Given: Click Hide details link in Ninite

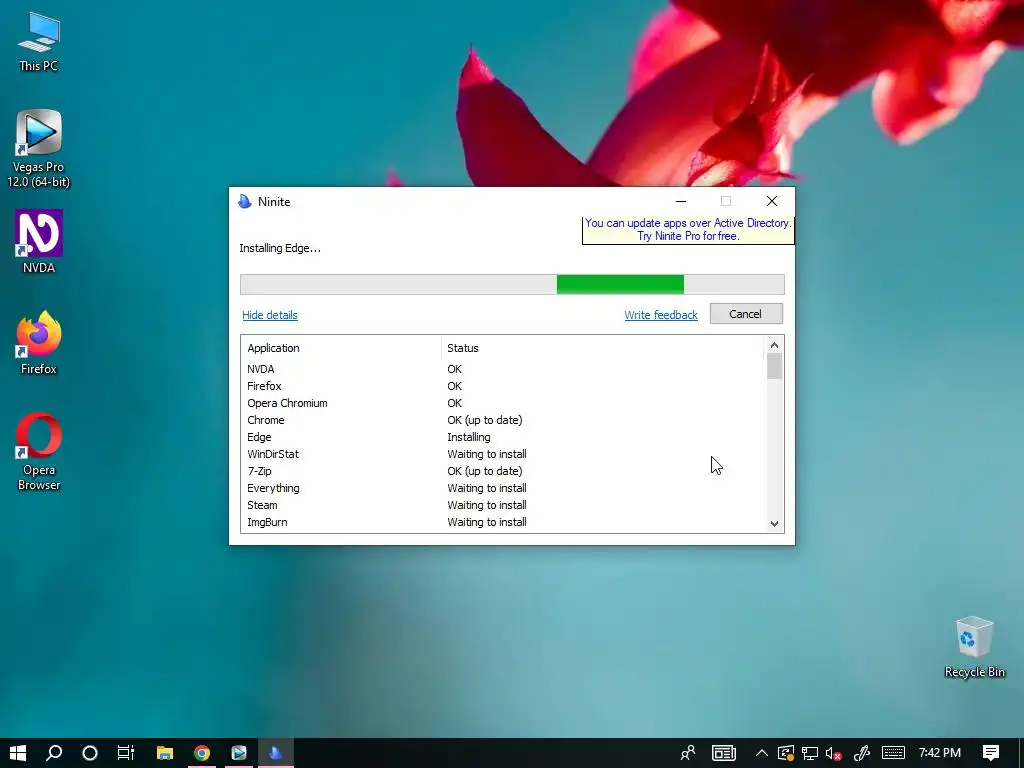Looking at the screenshot, I should click(x=270, y=315).
